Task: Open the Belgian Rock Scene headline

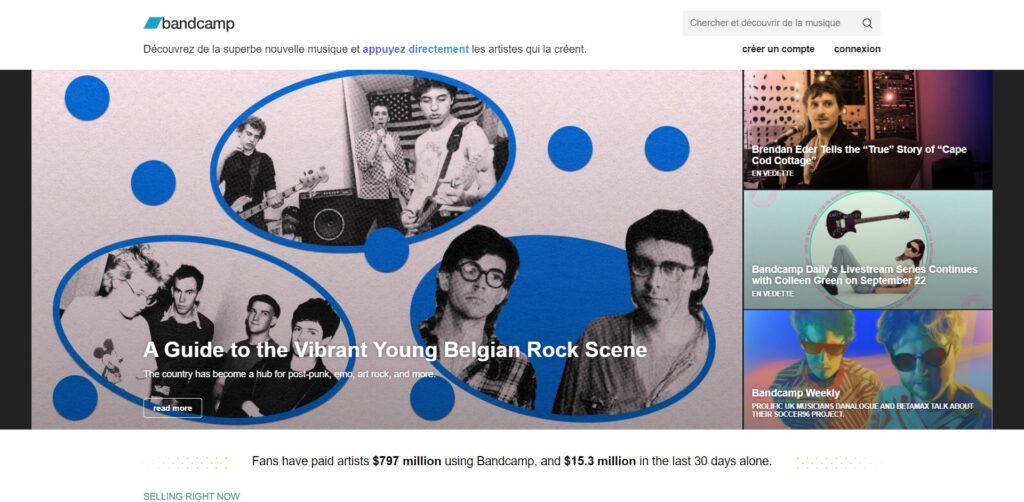Action: click(x=395, y=350)
